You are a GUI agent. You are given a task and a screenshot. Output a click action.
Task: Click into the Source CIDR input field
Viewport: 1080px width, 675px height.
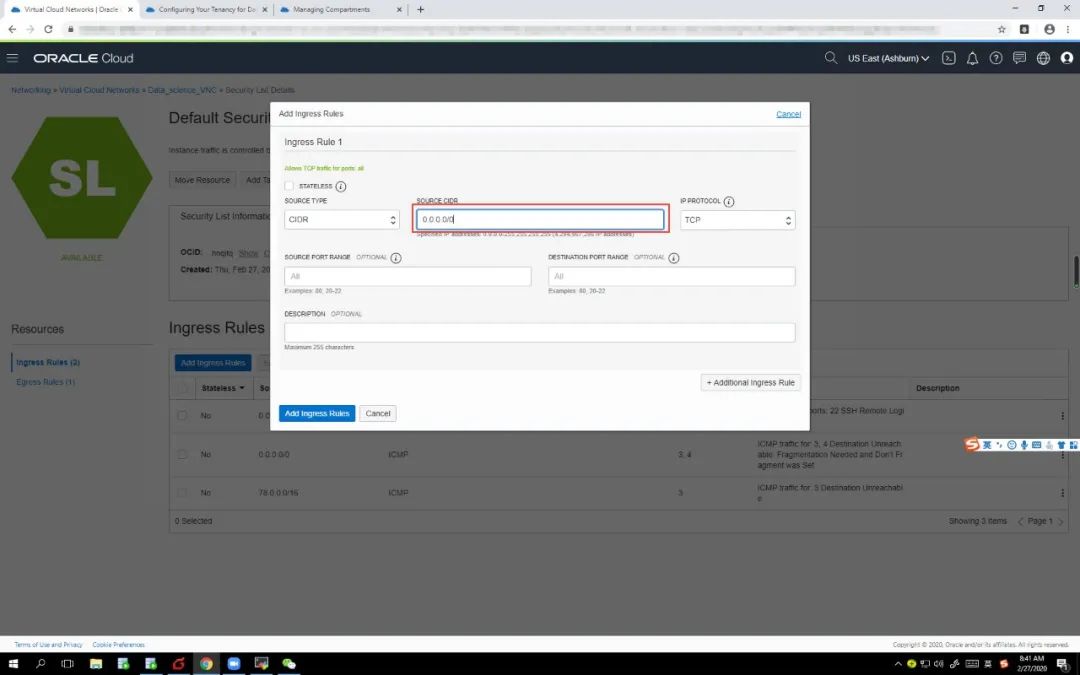click(540, 219)
